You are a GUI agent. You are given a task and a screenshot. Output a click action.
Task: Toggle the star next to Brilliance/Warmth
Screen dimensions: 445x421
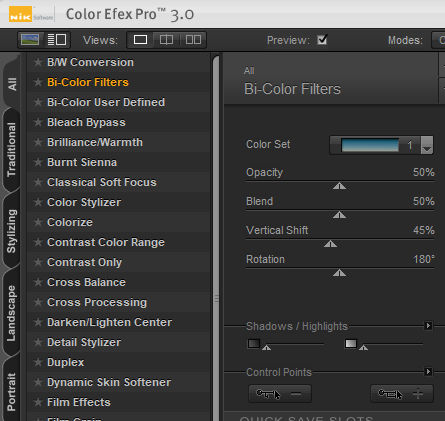coord(38,142)
